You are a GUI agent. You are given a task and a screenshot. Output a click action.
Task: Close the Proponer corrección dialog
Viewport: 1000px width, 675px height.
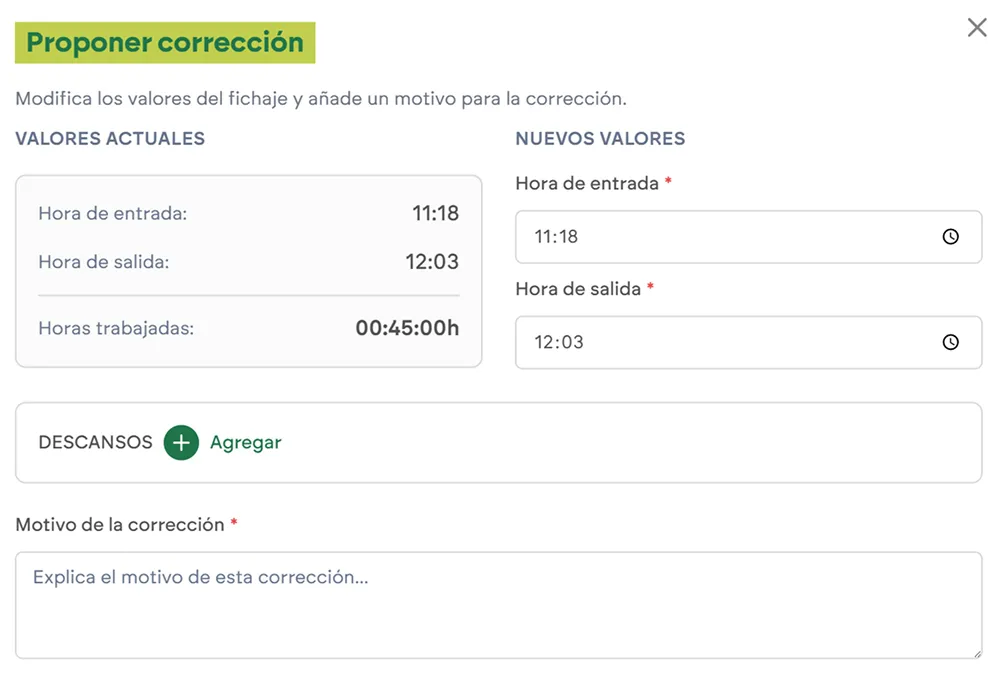point(977,27)
